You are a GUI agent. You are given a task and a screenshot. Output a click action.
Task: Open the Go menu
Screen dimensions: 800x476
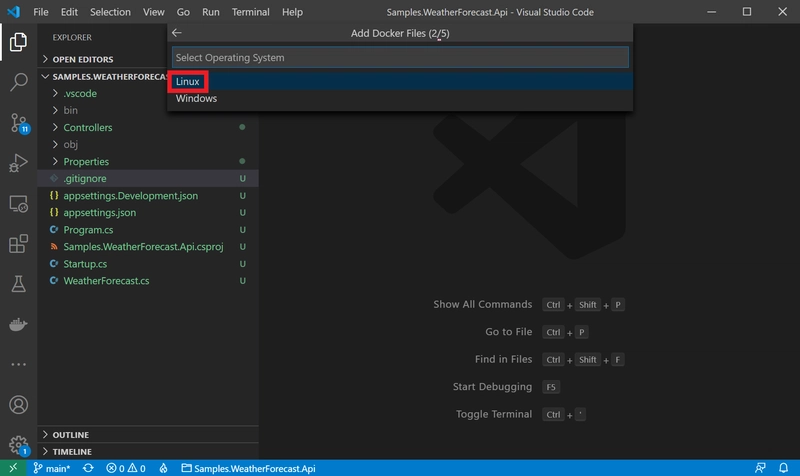click(x=183, y=12)
